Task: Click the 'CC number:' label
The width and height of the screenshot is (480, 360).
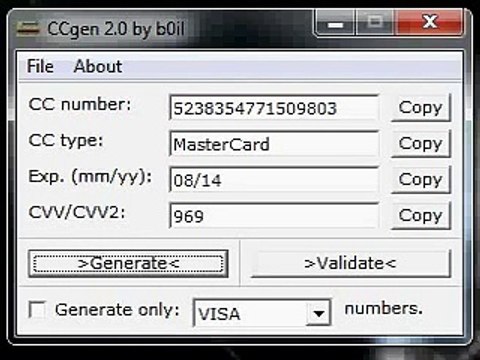Action: point(80,104)
